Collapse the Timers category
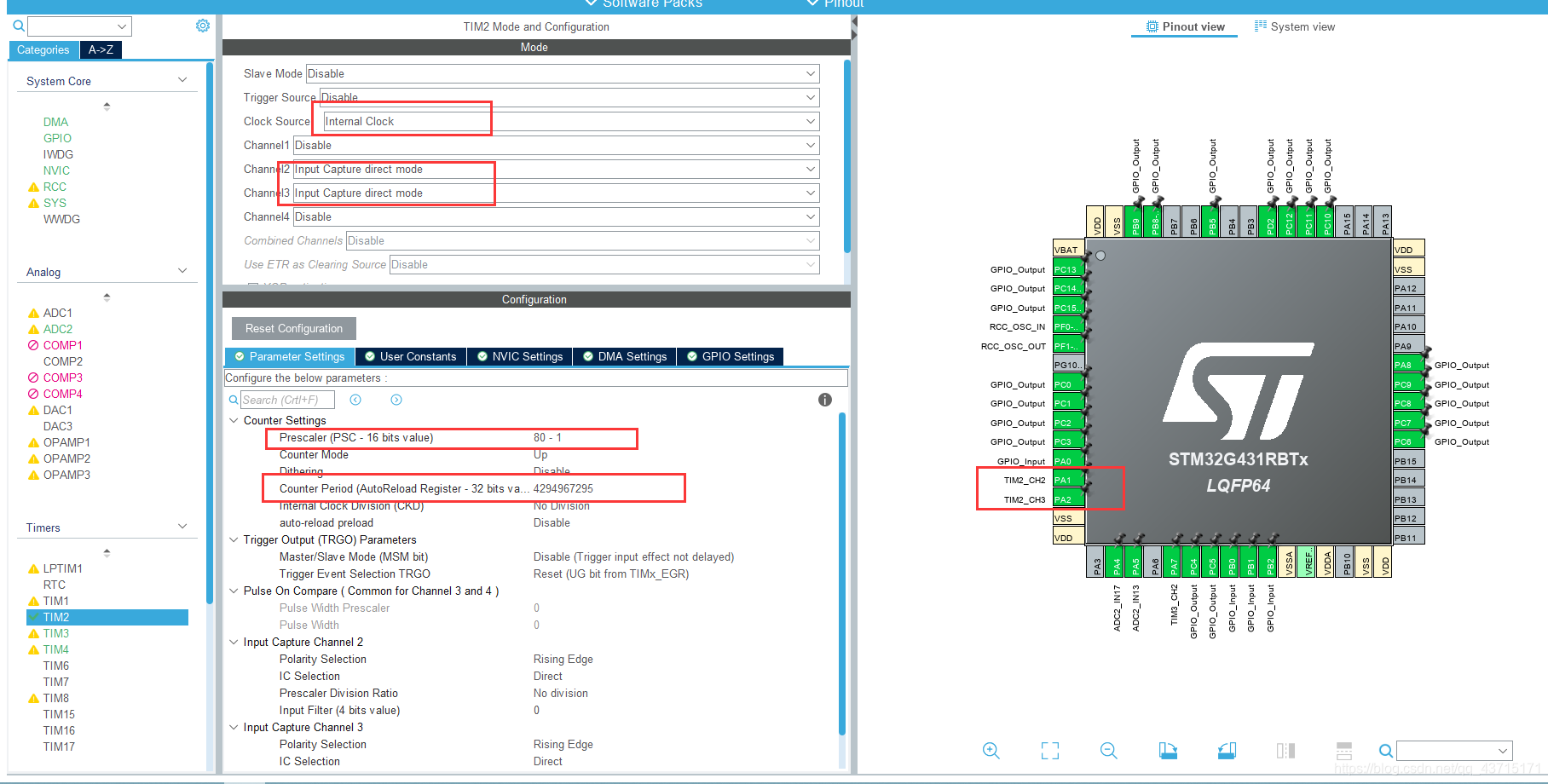 (x=182, y=527)
